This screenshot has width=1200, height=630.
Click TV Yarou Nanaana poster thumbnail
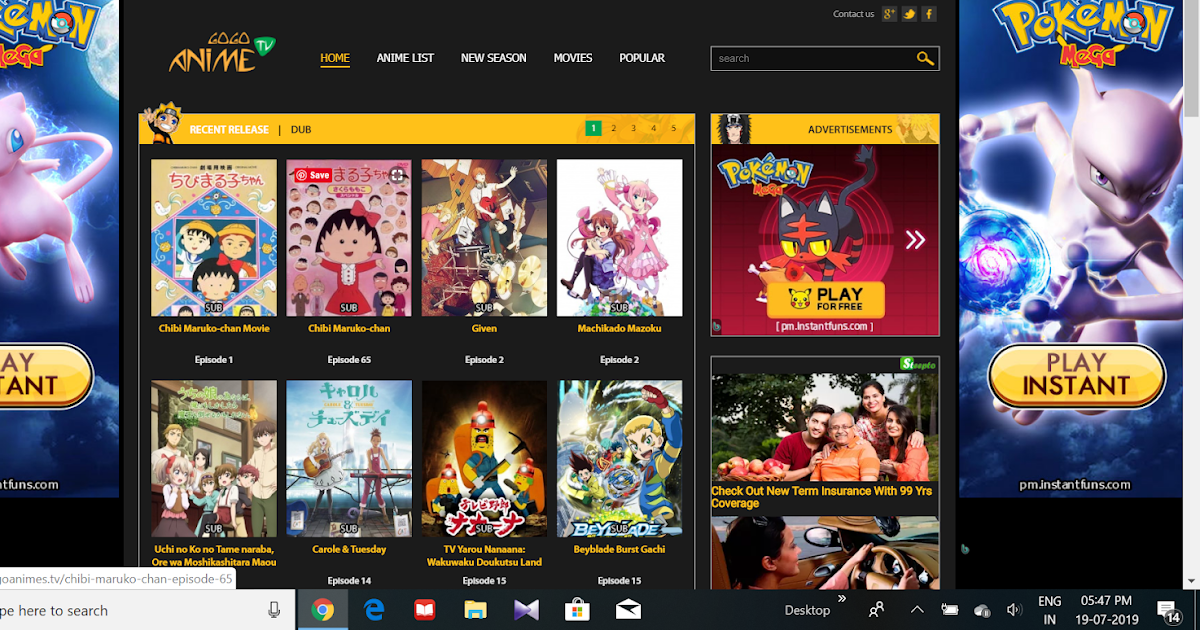(484, 459)
